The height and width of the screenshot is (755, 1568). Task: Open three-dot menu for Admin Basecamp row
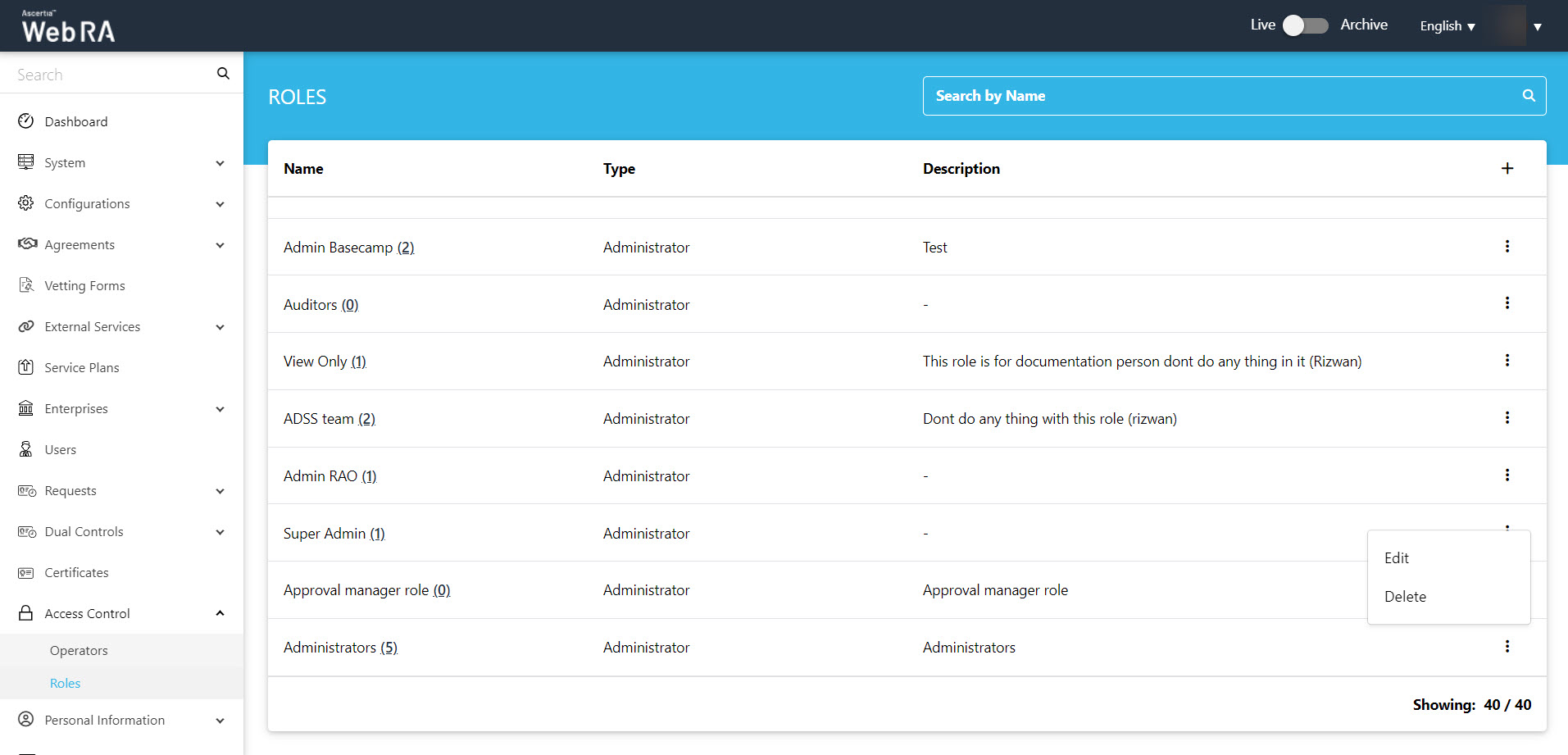(1507, 247)
